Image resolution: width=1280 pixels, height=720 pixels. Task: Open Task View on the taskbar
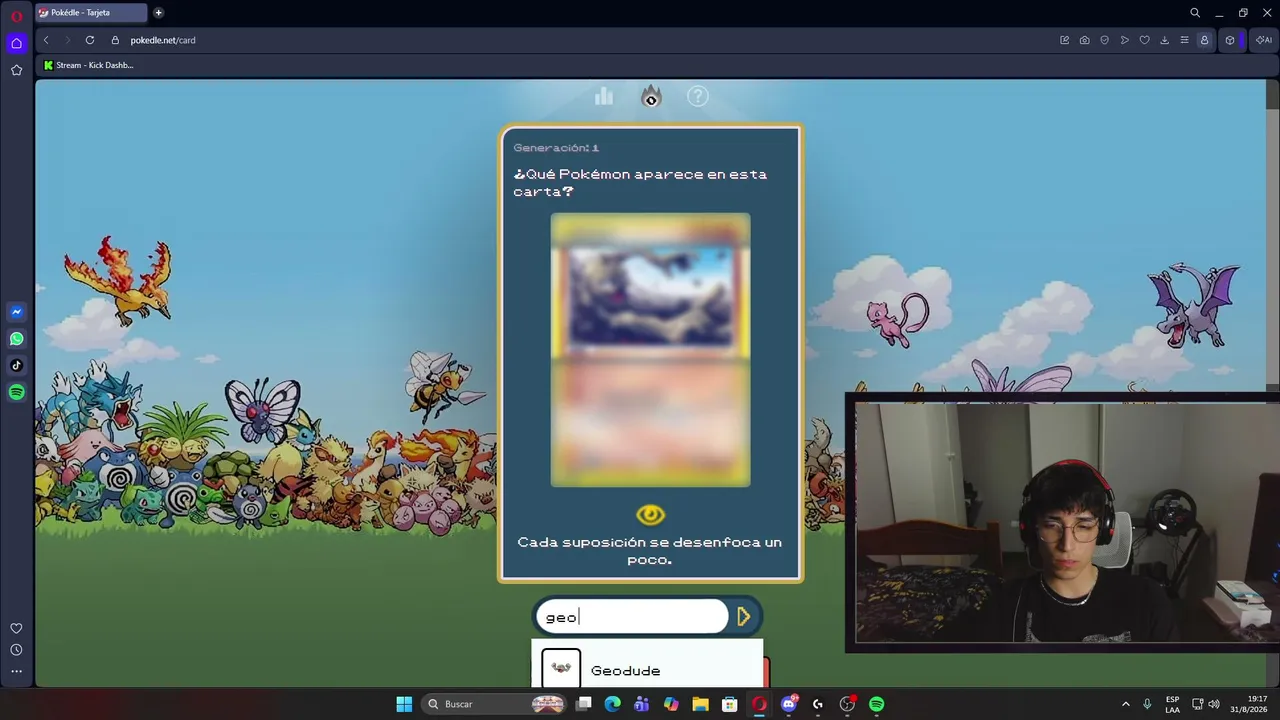584,704
